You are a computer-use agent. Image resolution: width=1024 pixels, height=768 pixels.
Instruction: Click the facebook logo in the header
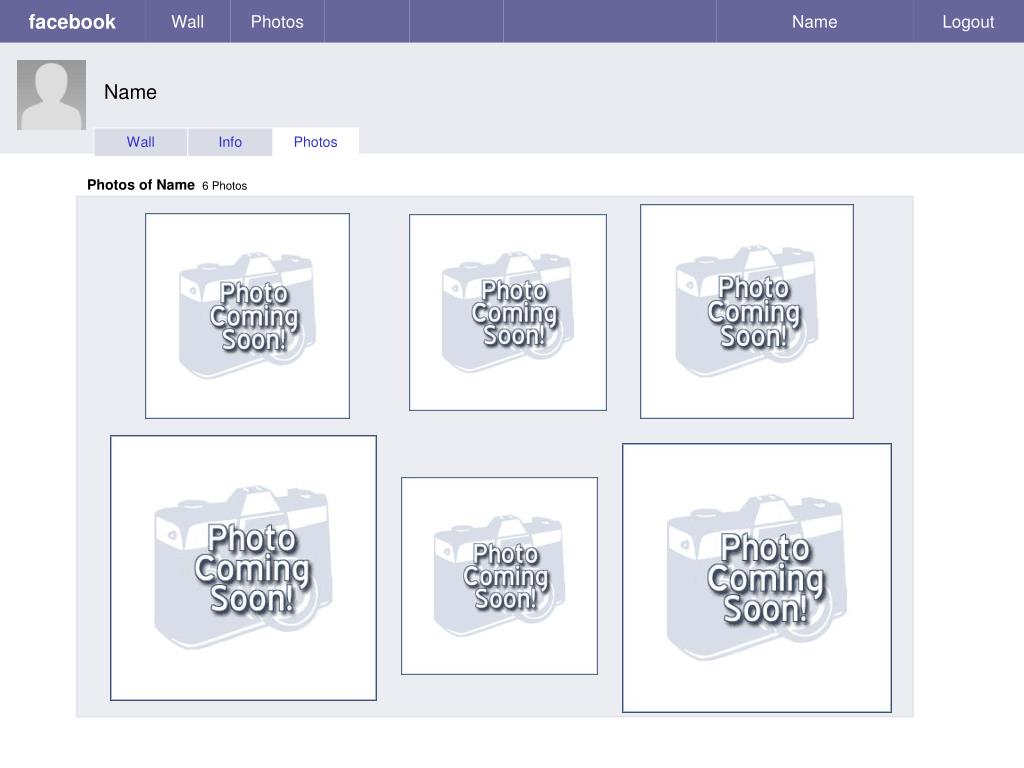tap(72, 22)
